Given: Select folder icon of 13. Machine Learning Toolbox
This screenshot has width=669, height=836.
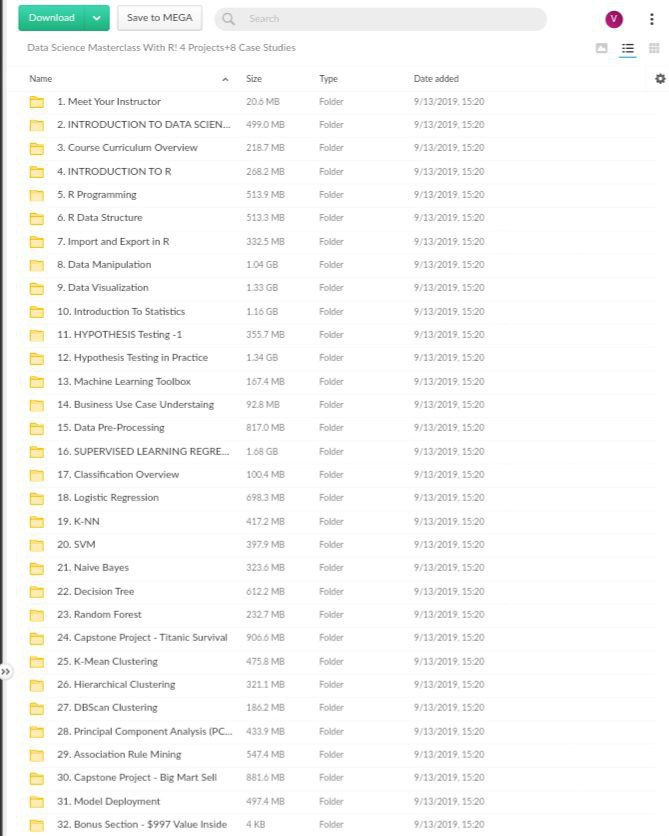Looking at the screenshot, I should click(x=37, y=382).
